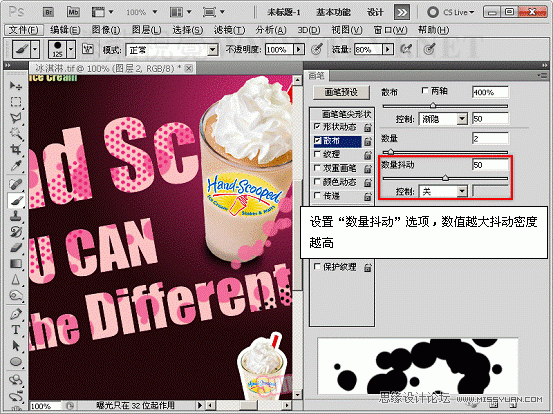Select the Horizontal Type tool
Screen dimensions: 553x414
(16, 330)
